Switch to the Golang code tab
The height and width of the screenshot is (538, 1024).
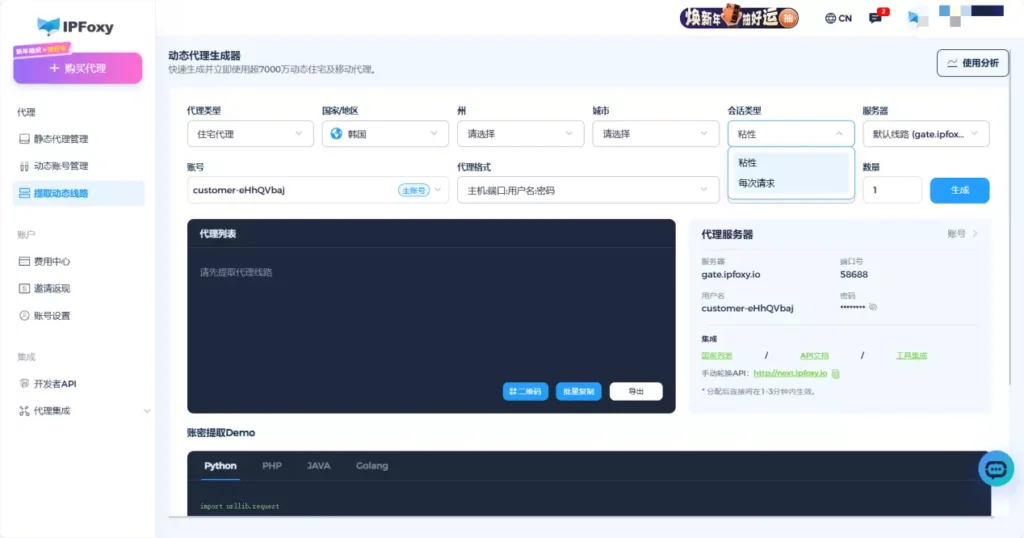(x=372, y=466)
